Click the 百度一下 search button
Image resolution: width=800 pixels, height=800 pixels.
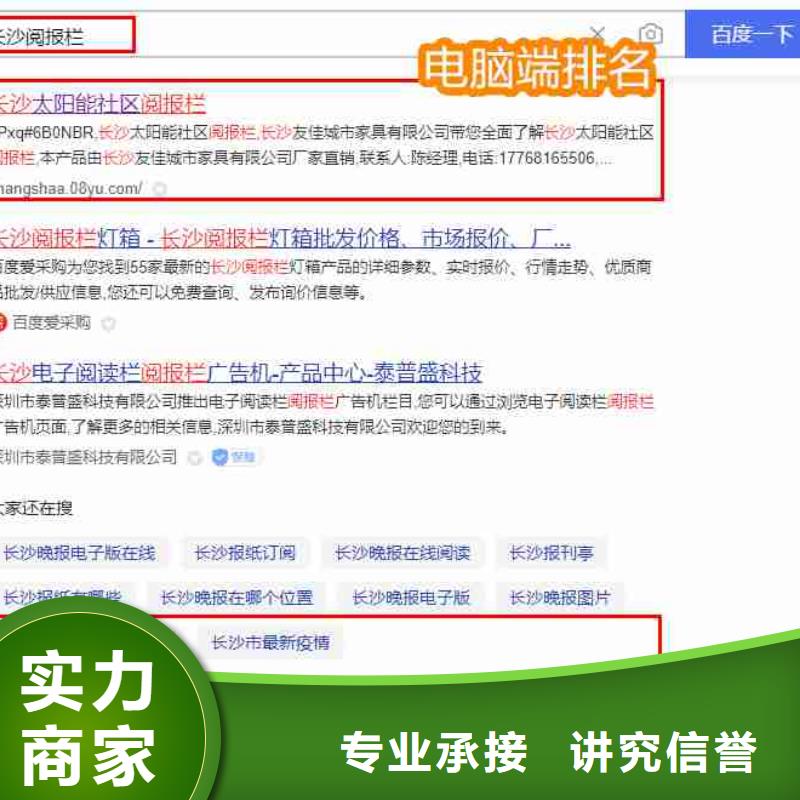pos(742,34)
